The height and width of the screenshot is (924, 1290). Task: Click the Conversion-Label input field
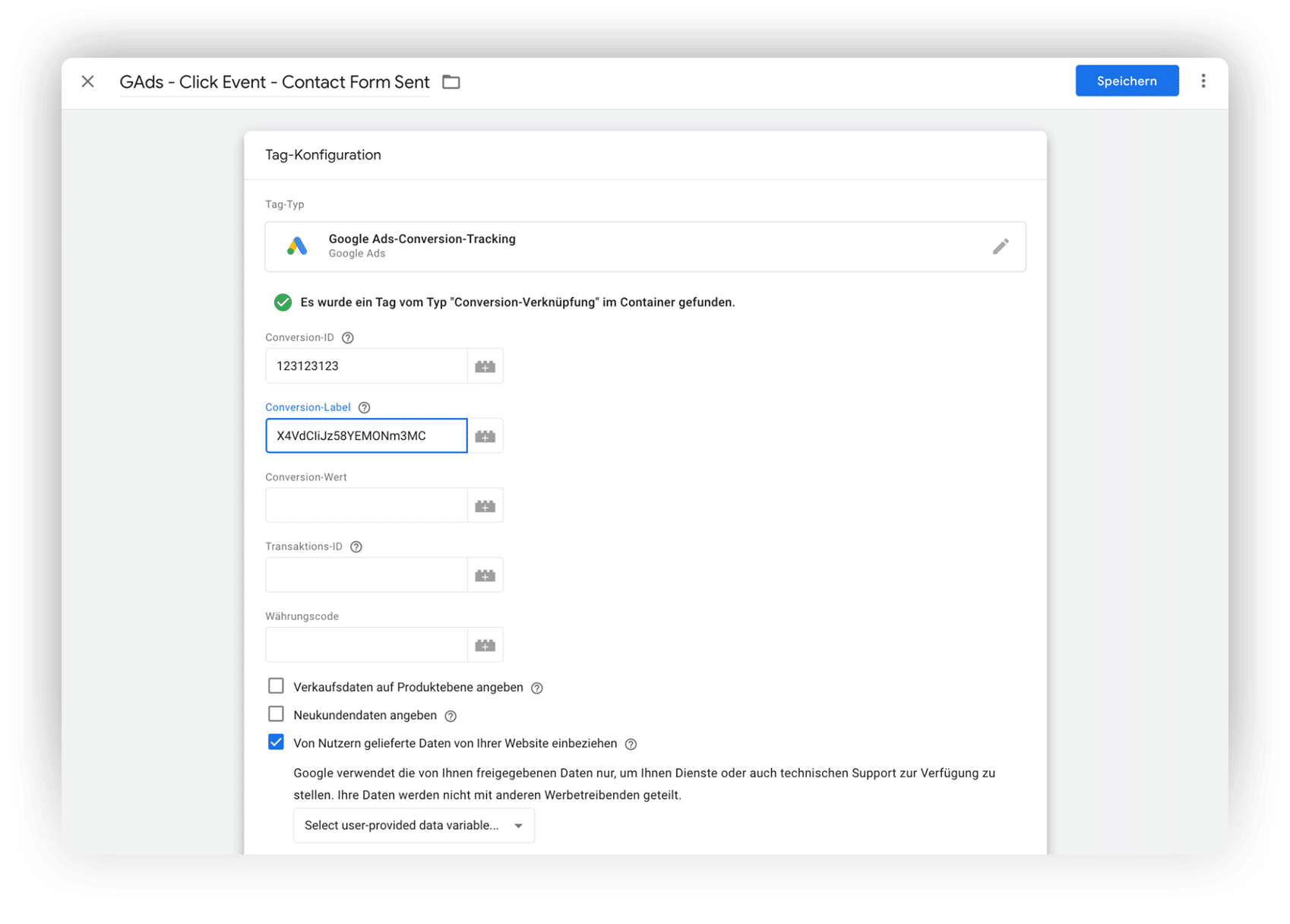(x=366, y=436)
